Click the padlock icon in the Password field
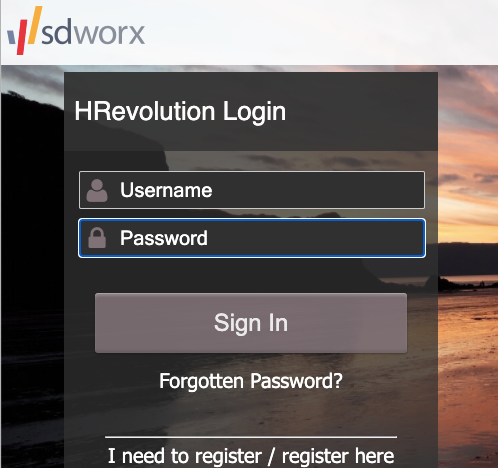This screenshot has width=498, height=468. click(97, 238)
